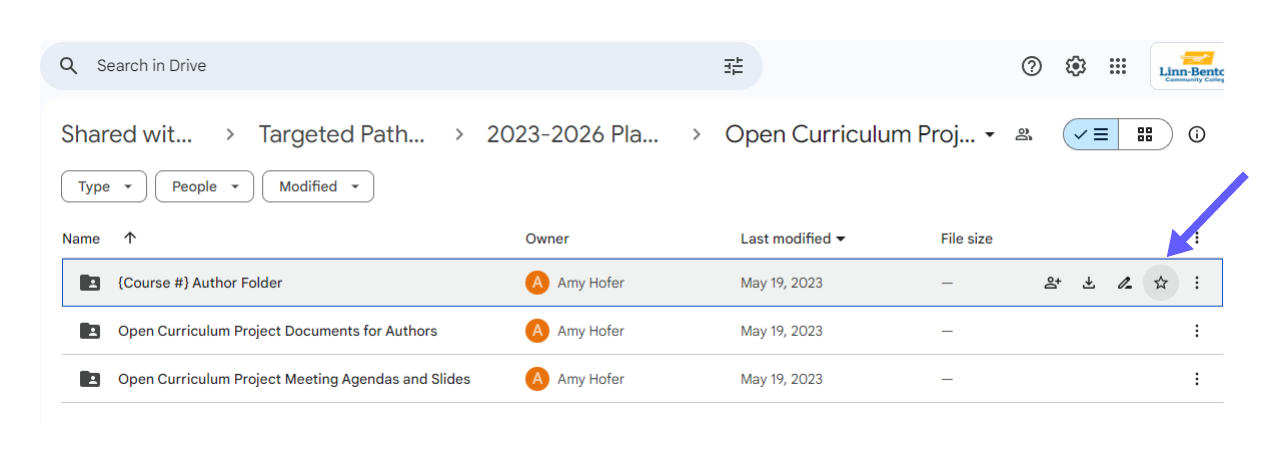Click into the Search in Drive field
The height and width of the screenshot is (469, 1287).
point(400,66)
